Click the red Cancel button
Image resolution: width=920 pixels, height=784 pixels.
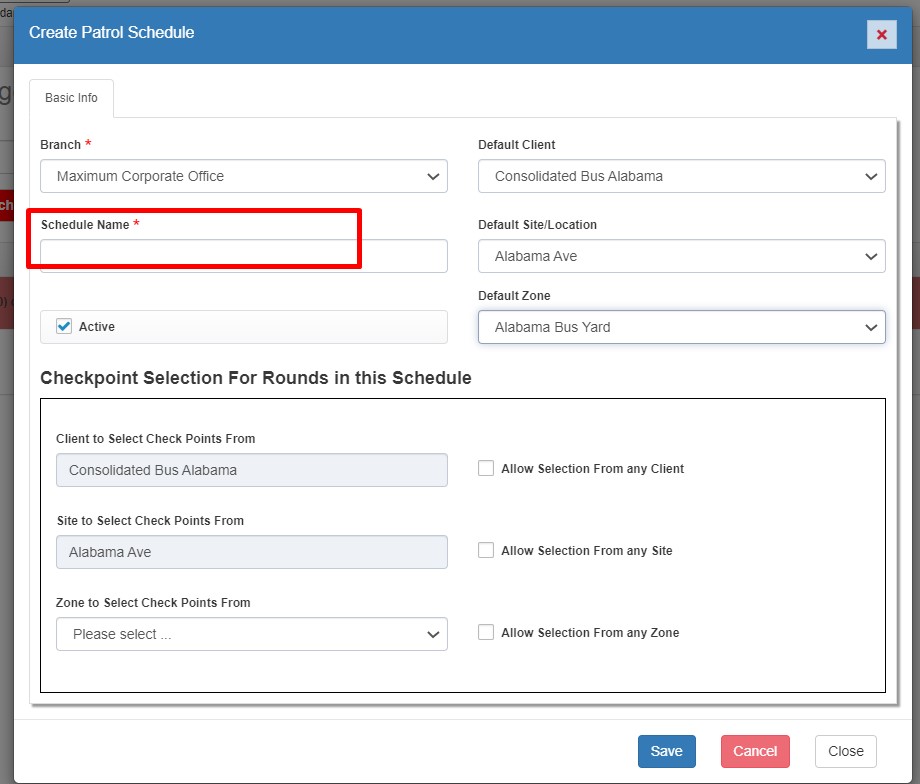755,751
